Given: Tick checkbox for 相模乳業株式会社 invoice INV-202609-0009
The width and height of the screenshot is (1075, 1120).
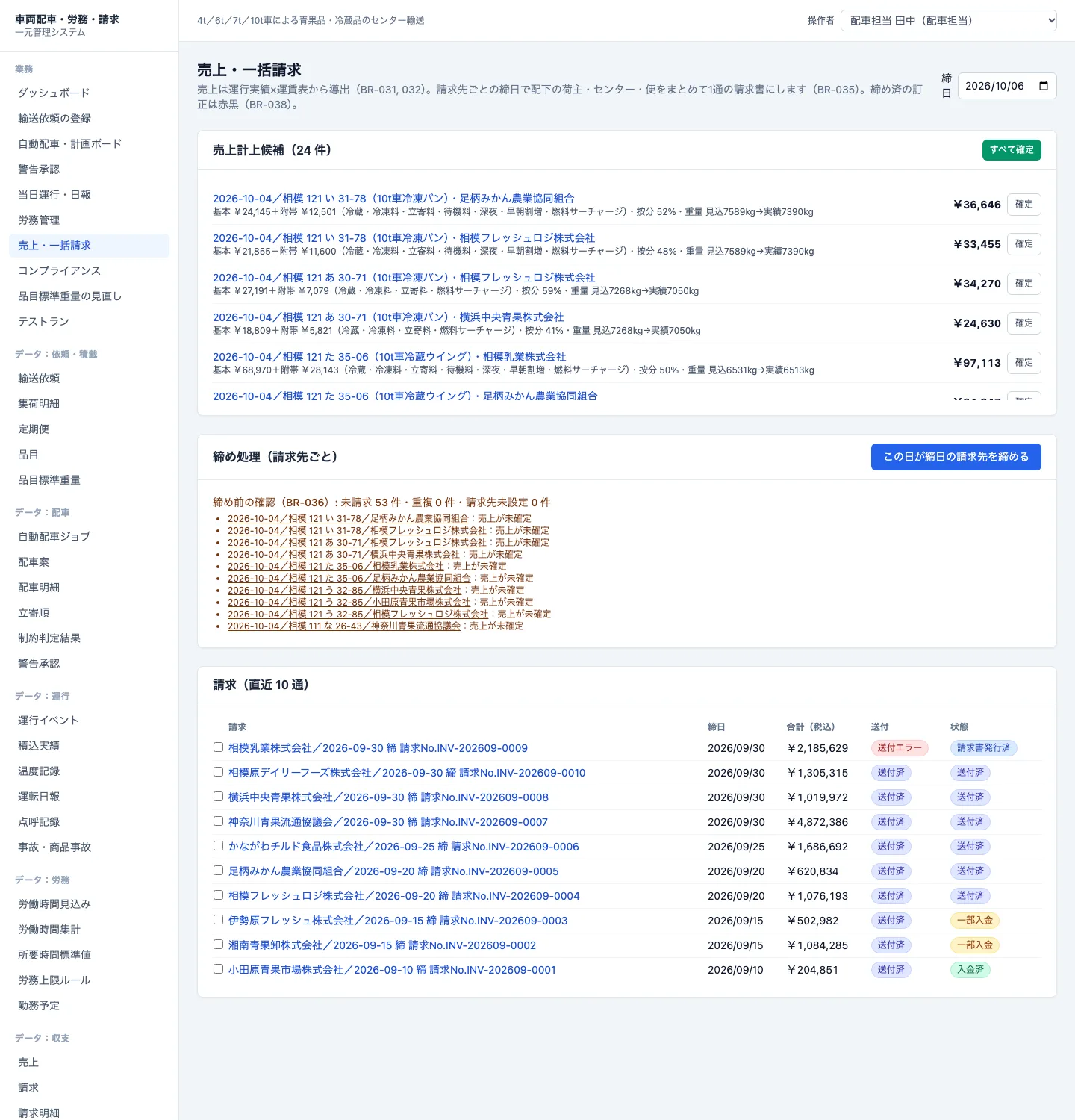Looking at the screenshot, I should [x=218, y=747].
